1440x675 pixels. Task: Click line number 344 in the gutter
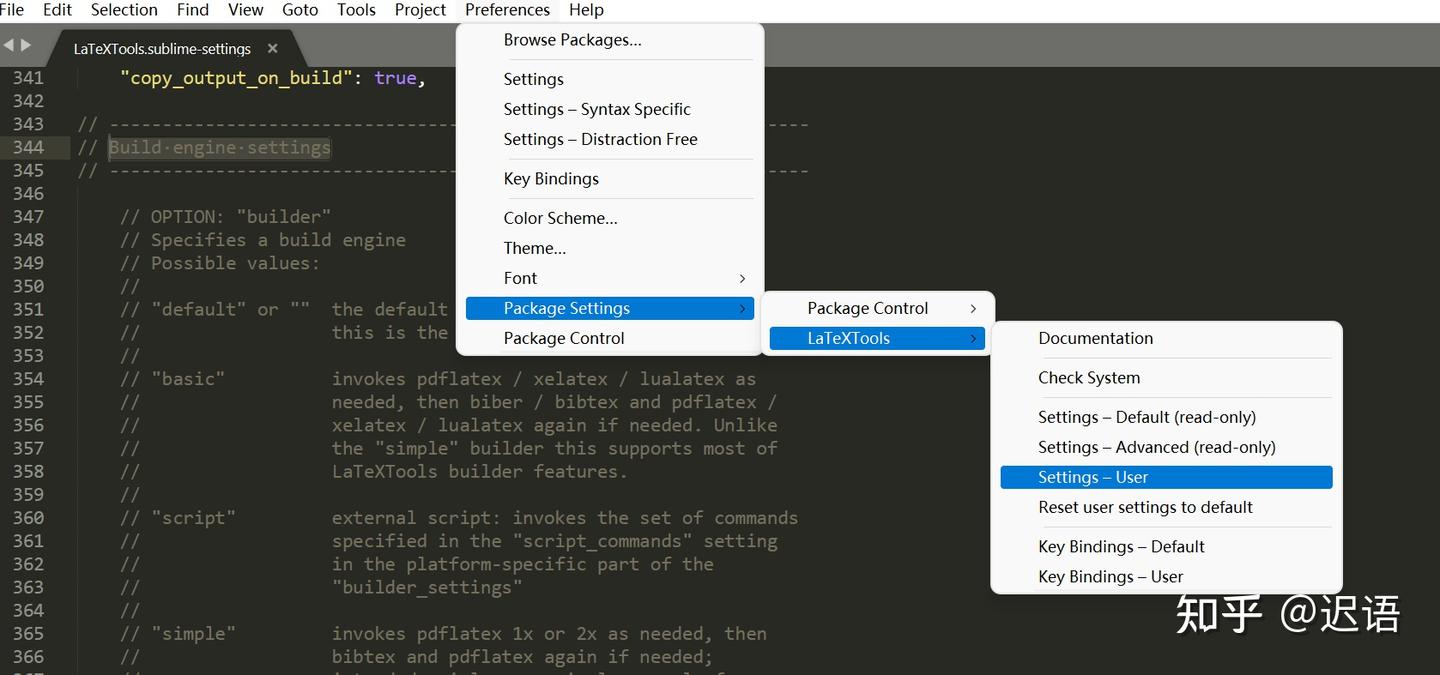28,147
